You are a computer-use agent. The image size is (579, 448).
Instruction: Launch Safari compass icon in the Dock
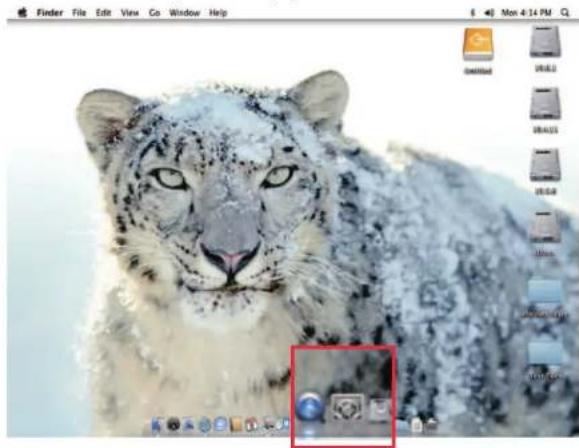205,425
